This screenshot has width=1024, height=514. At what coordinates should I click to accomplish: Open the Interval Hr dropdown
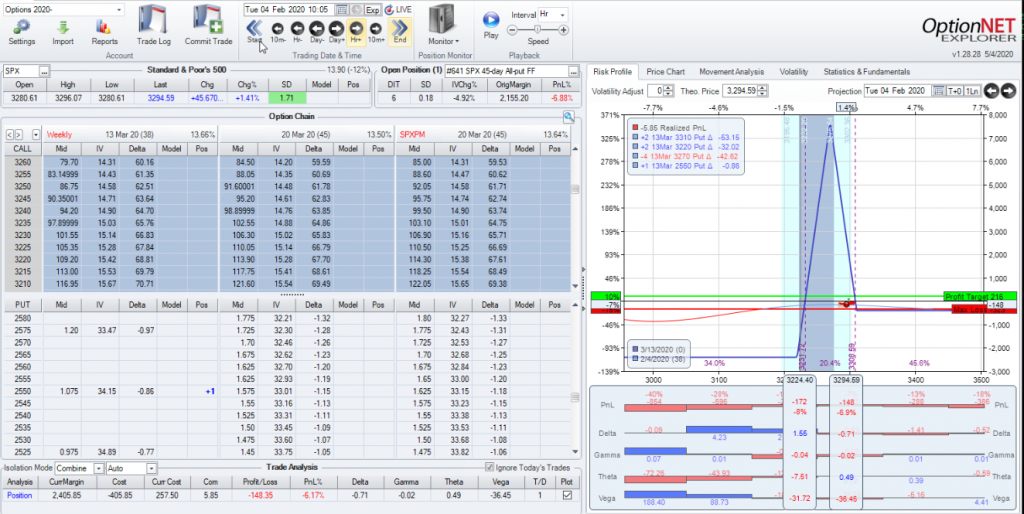pos(564,14)
